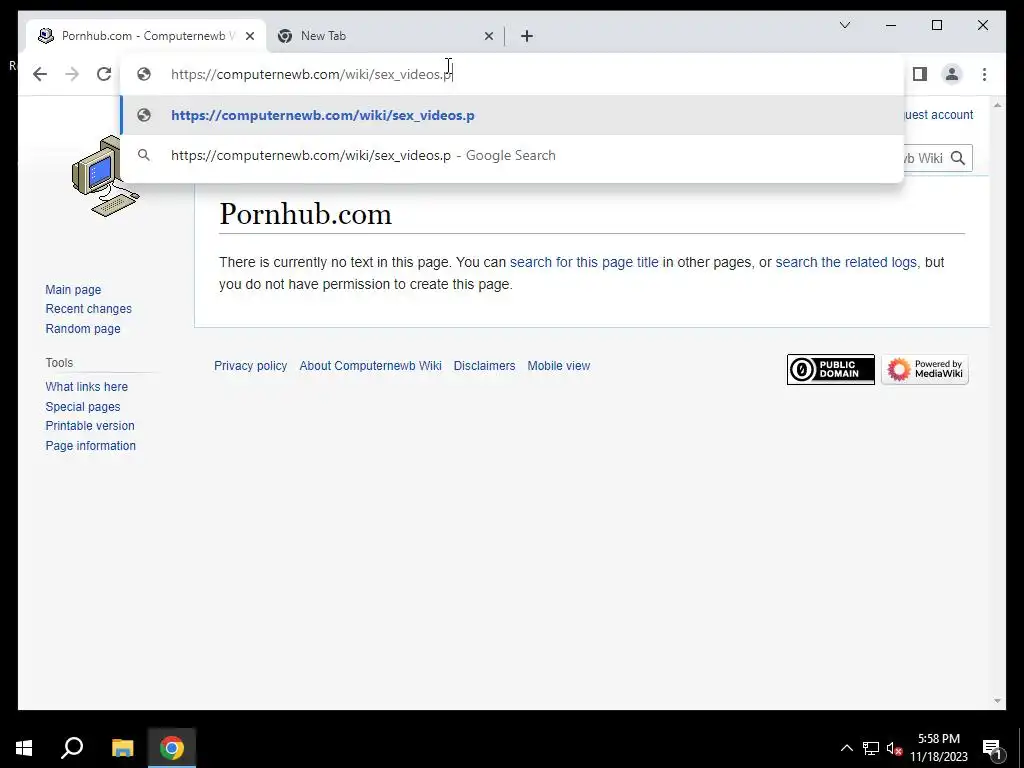Click the Powered by MediaWiki badge
The image size is (1024, 768).
925,370
